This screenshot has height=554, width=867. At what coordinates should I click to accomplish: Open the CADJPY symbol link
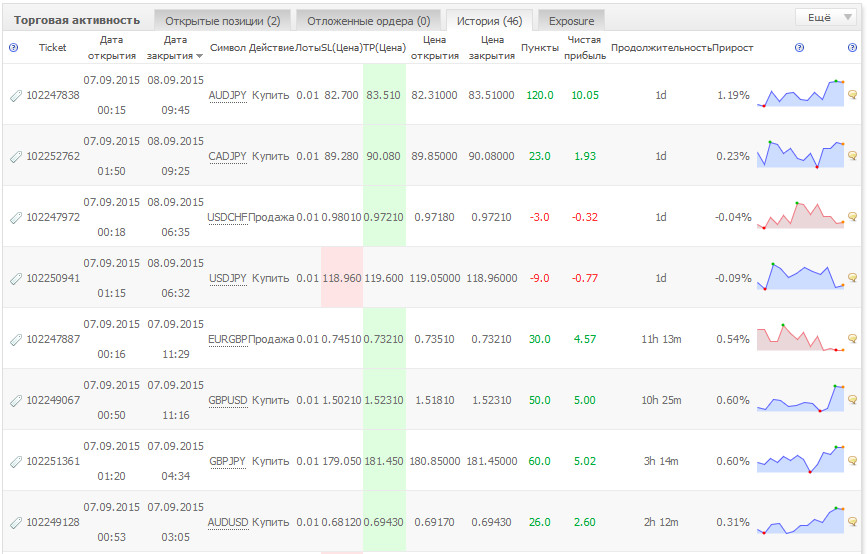pyautogui.click(x=227, y=156)
